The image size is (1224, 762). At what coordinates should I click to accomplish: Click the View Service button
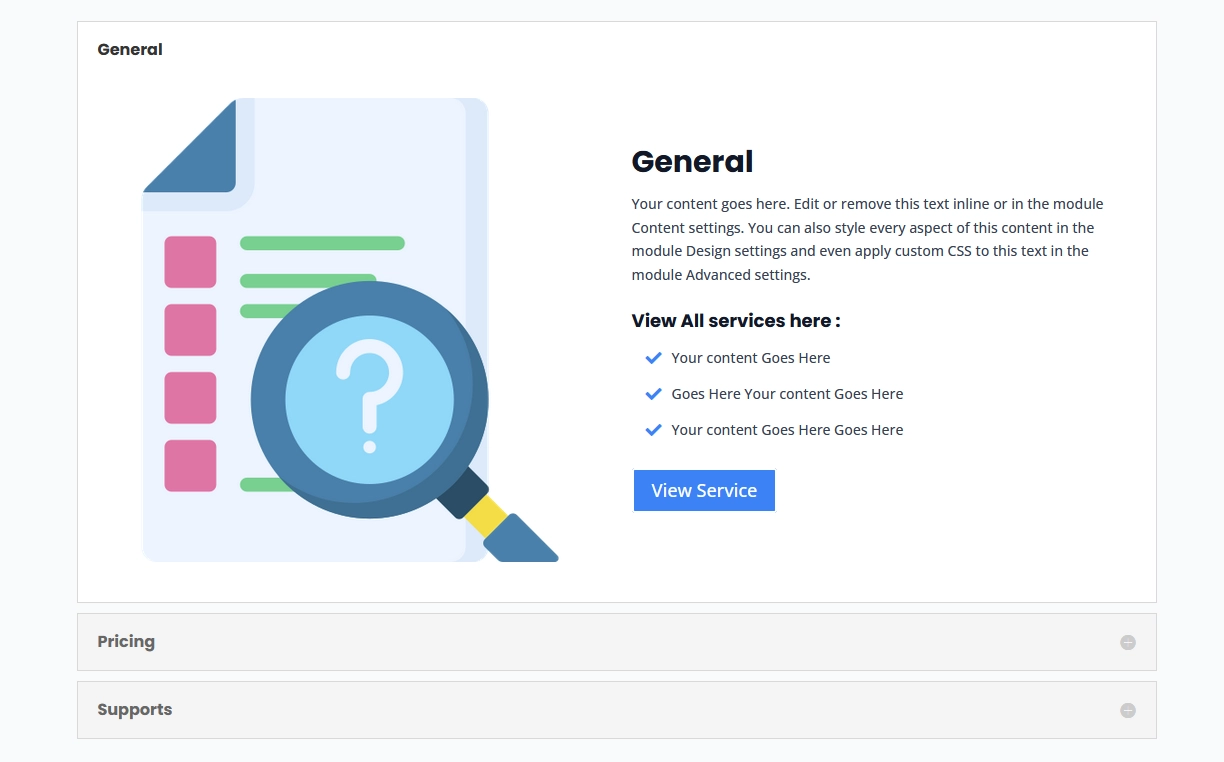pyautogui.click(x=704, y=490)
